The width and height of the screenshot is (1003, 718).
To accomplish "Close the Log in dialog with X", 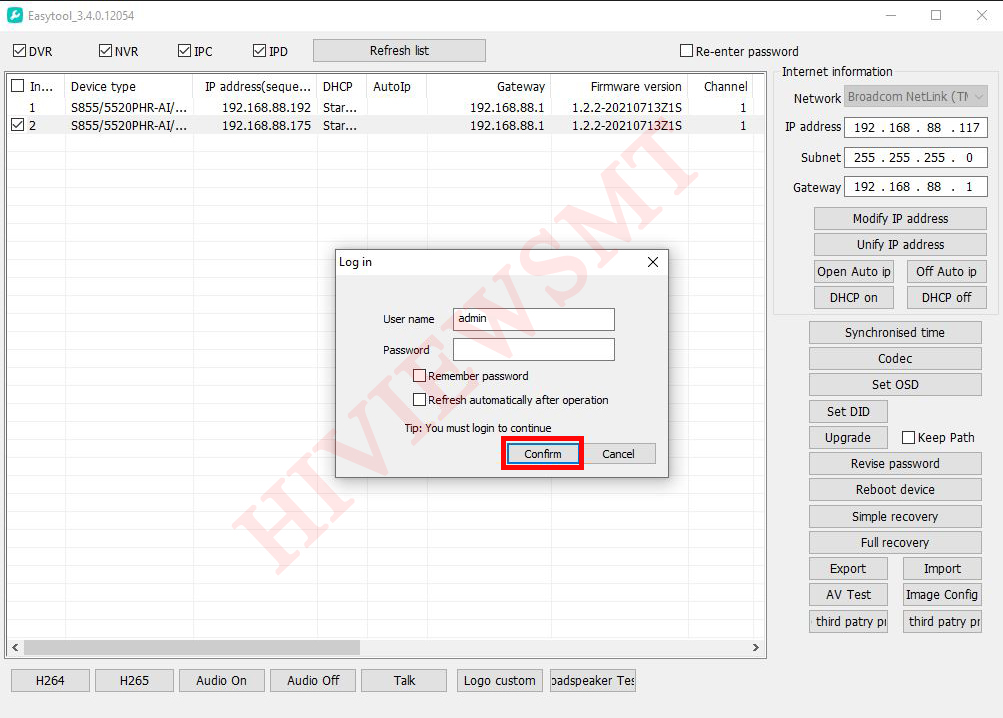I will (653, 262).
